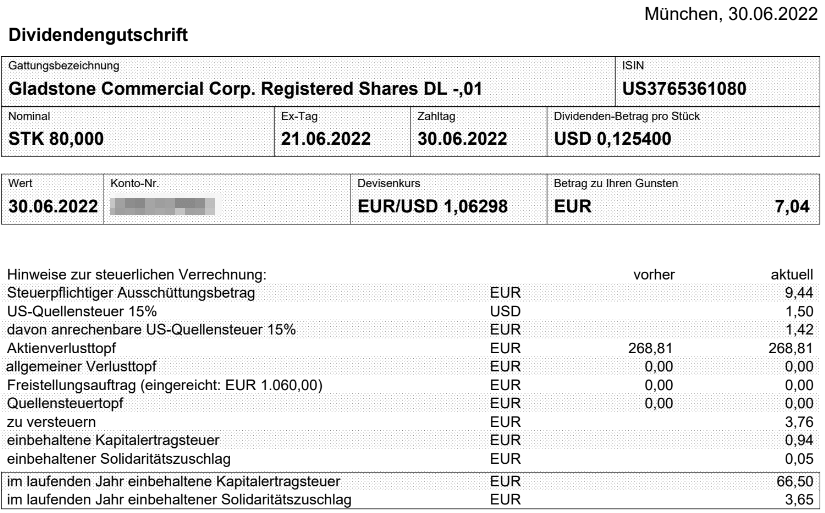The height and width of the screenshot is (513, 825).
Task: Click the München, 30.06.2022 date line
Action: [731, 14]
